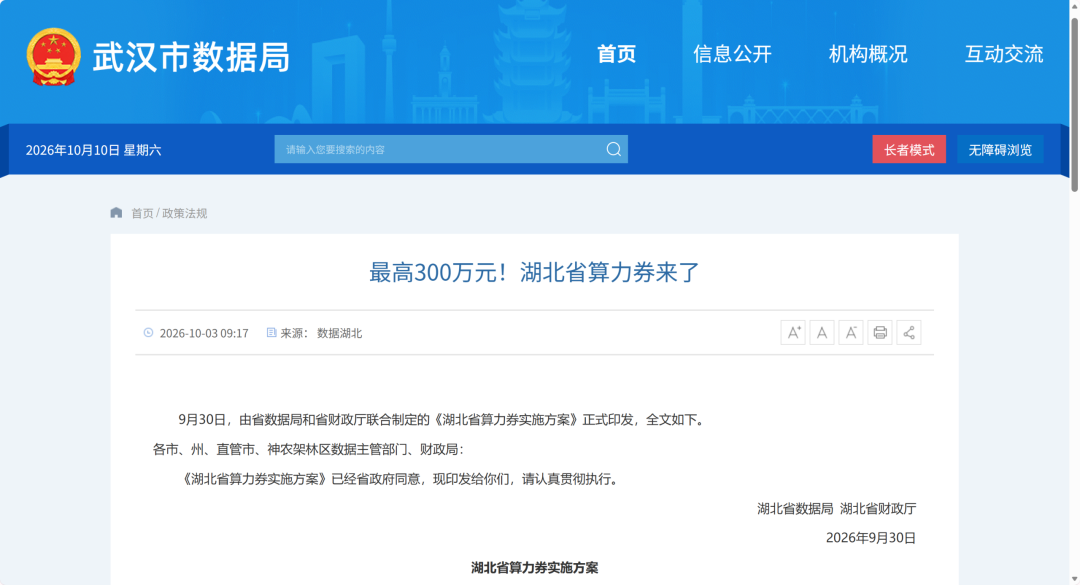Viewport: 1080px width, 585px height.
Task: Click article title 最高300万元！湖北省算力券来了
Action: pyautogui.click(x=534, y=272)
